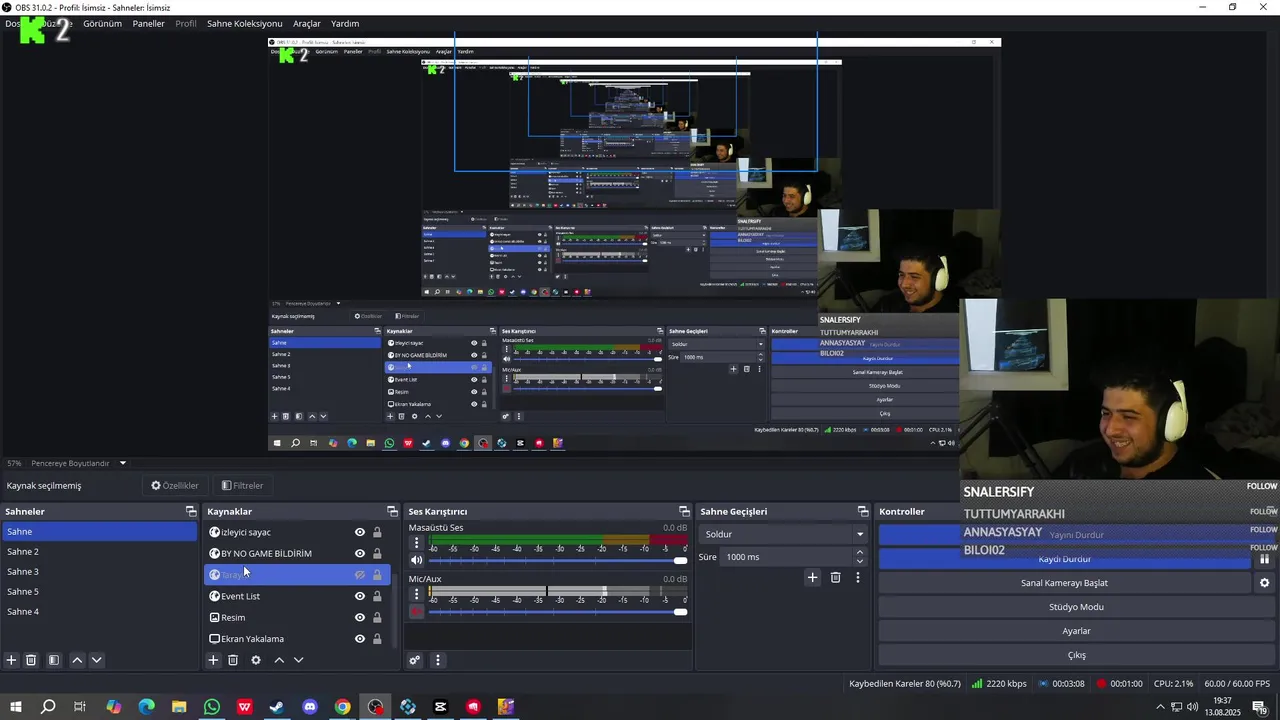
Task: Hide the Ekran Yakalama source with its eye icon
Action: [x=360, y=639]
